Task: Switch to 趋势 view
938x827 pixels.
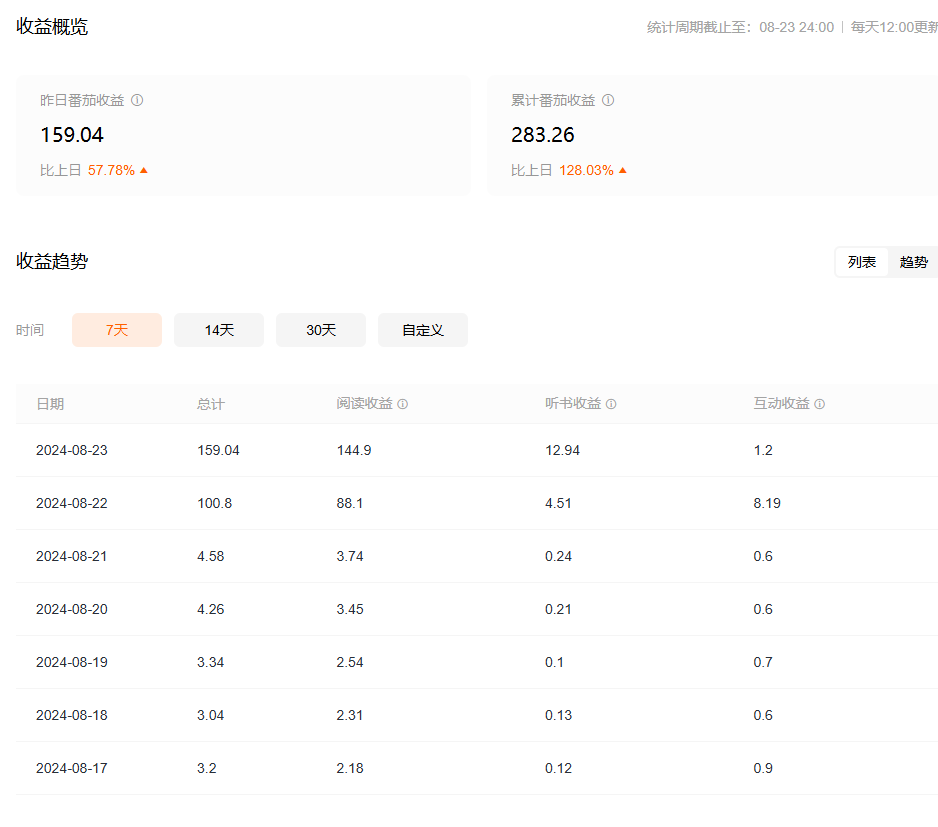Action: tap(913, 262)
